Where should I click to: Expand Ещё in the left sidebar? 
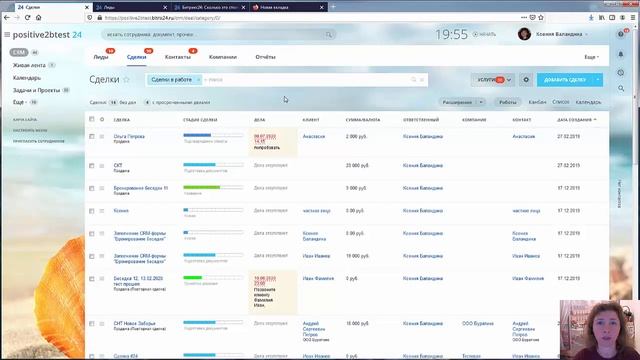click(19, 102)
